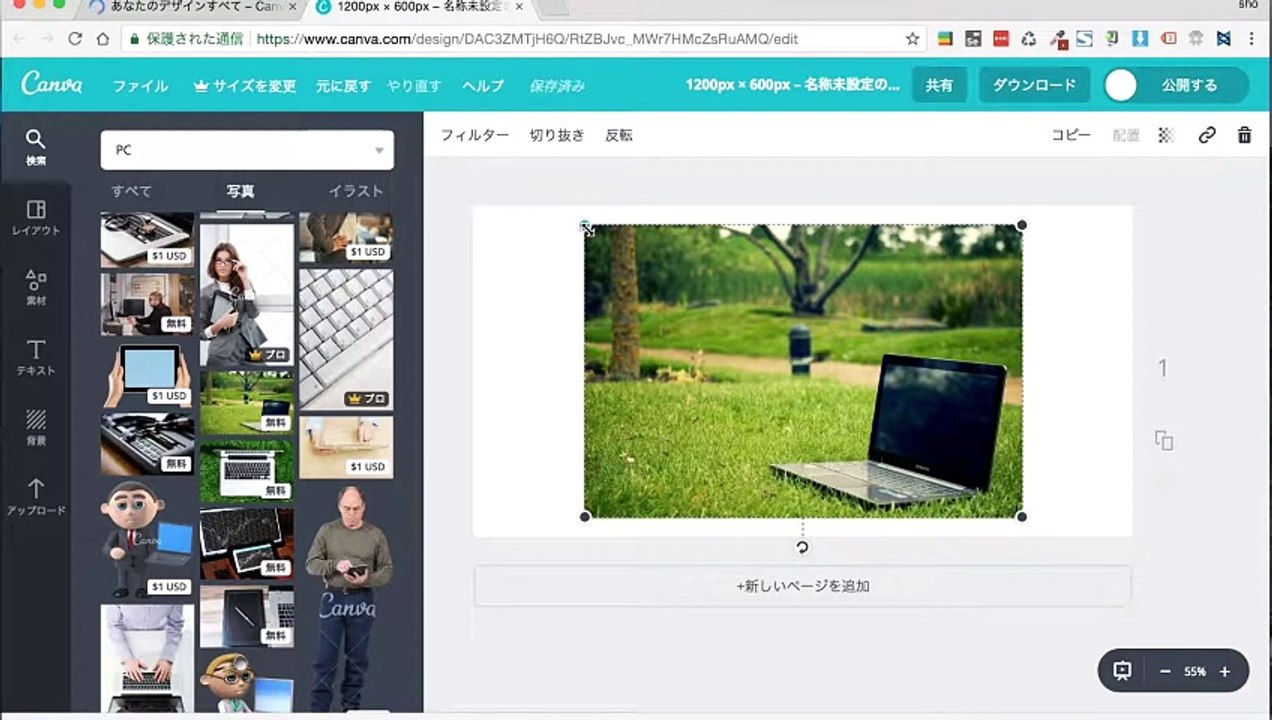Screen dimensions: 1272x720
Task: Click the link icon in the toolbar
Action: [x=1207, y=135]
